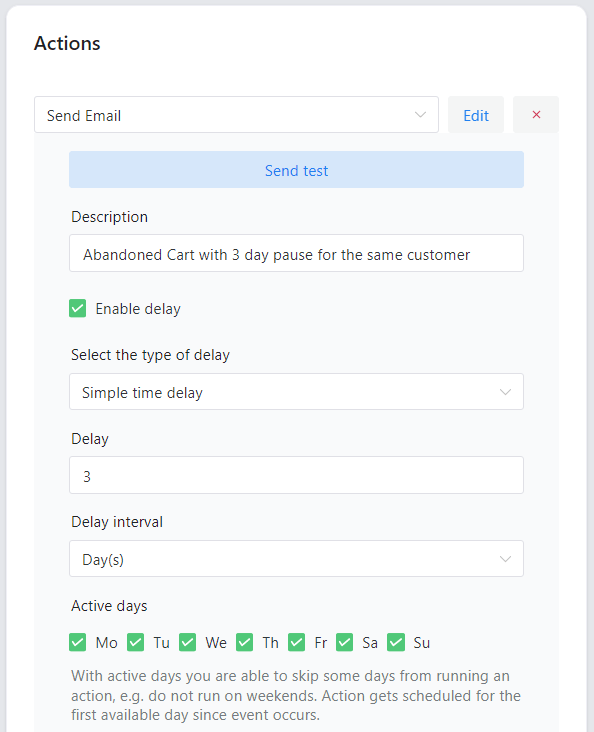This screenshot has height=732, width=594.
Task: Toggle the Fr active day checkbox
Action: coord(297,642)
